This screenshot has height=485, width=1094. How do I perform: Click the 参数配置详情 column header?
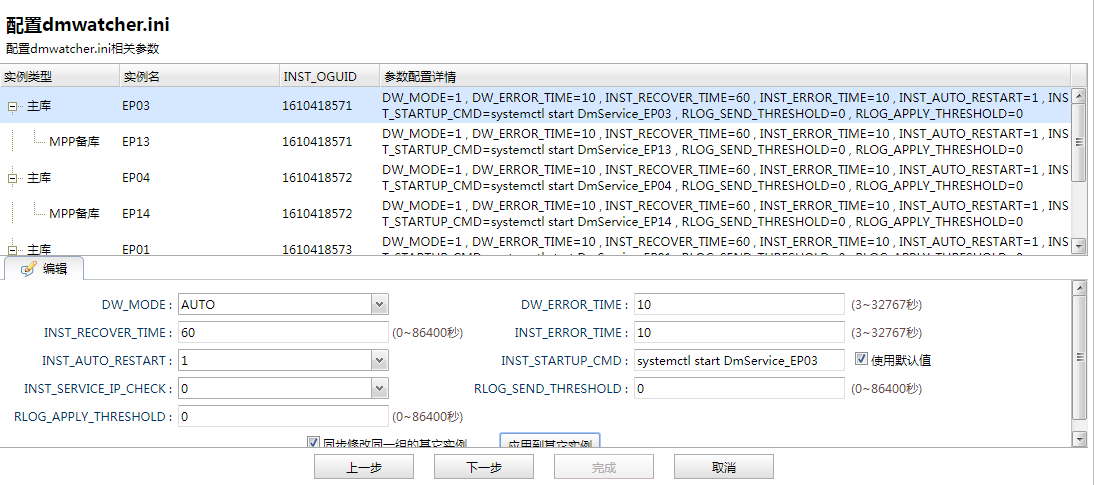(725, 75)
